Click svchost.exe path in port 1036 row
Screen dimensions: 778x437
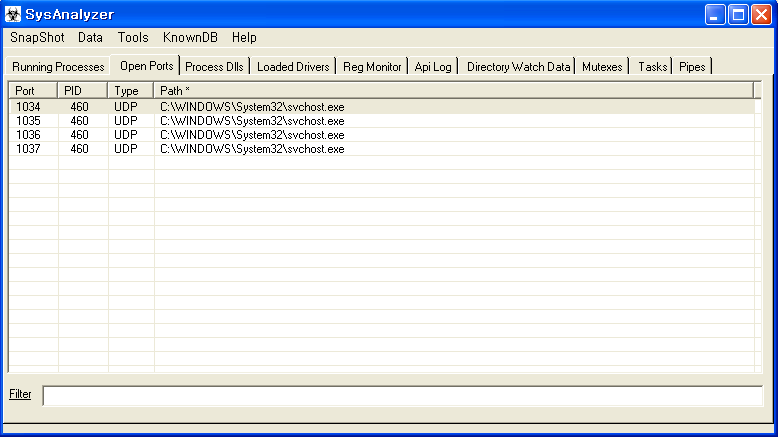252,135
